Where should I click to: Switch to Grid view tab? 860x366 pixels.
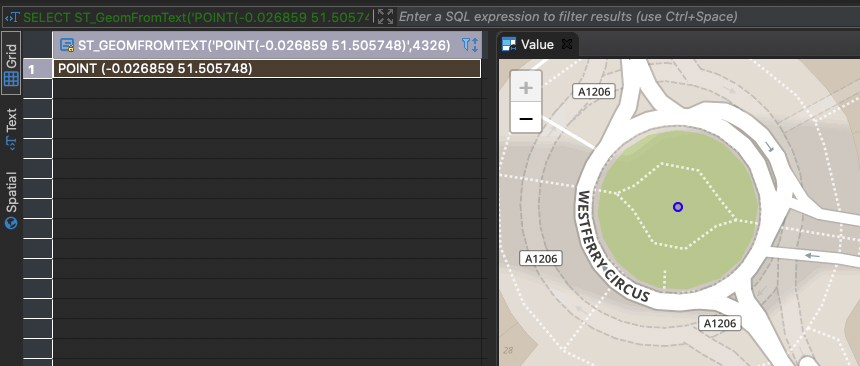(12, 63)
